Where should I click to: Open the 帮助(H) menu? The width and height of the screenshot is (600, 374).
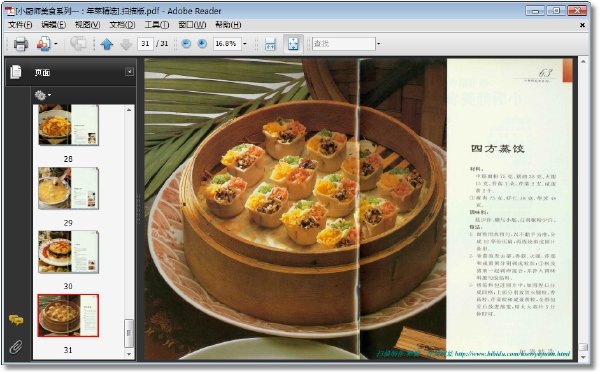228,25
